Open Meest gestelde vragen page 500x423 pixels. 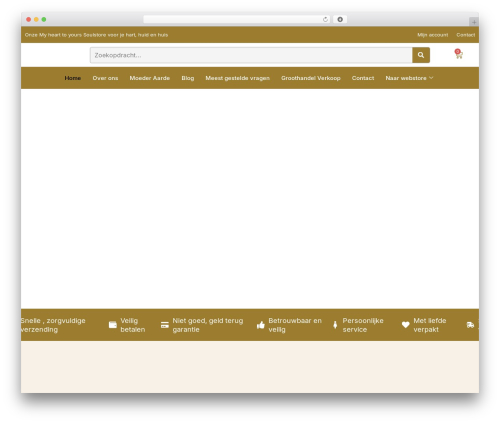point(237,78)
